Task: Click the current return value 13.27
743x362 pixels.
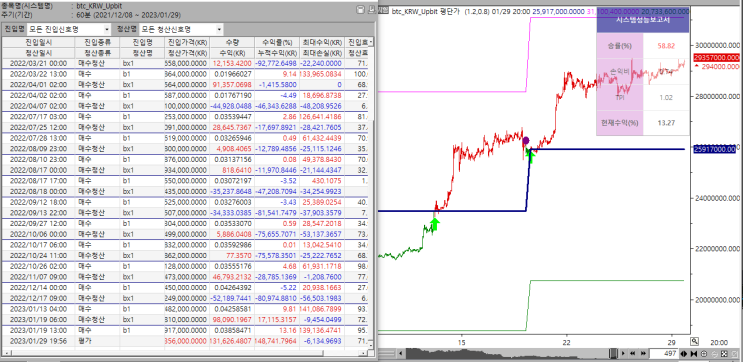Action: pyautogui.click(x=666, y=123)
